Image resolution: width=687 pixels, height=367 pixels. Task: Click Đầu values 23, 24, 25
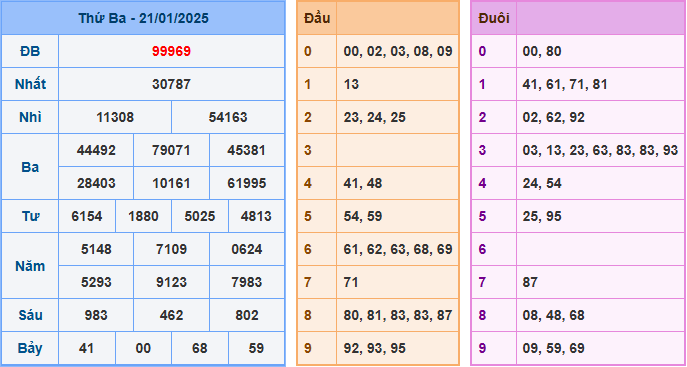pos(375,117)
